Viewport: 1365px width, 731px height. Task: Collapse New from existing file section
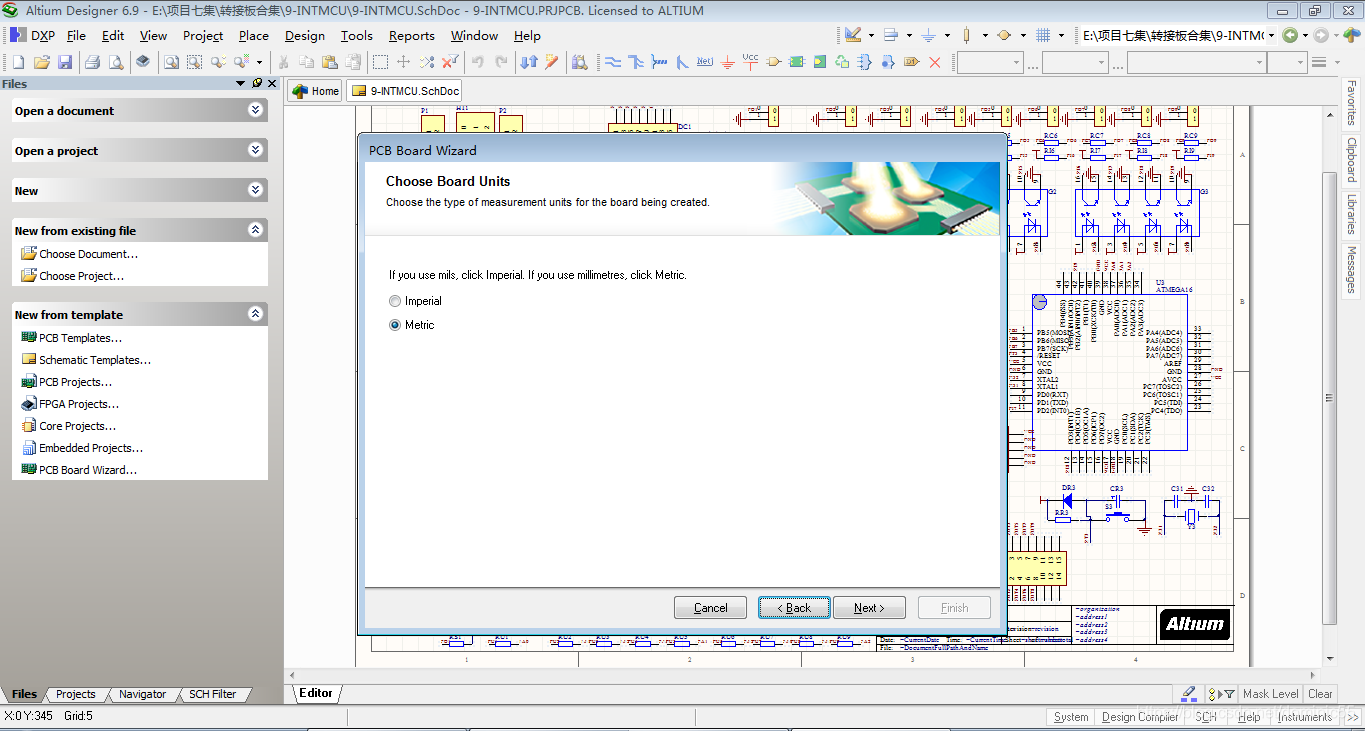(x=256, y=230)
